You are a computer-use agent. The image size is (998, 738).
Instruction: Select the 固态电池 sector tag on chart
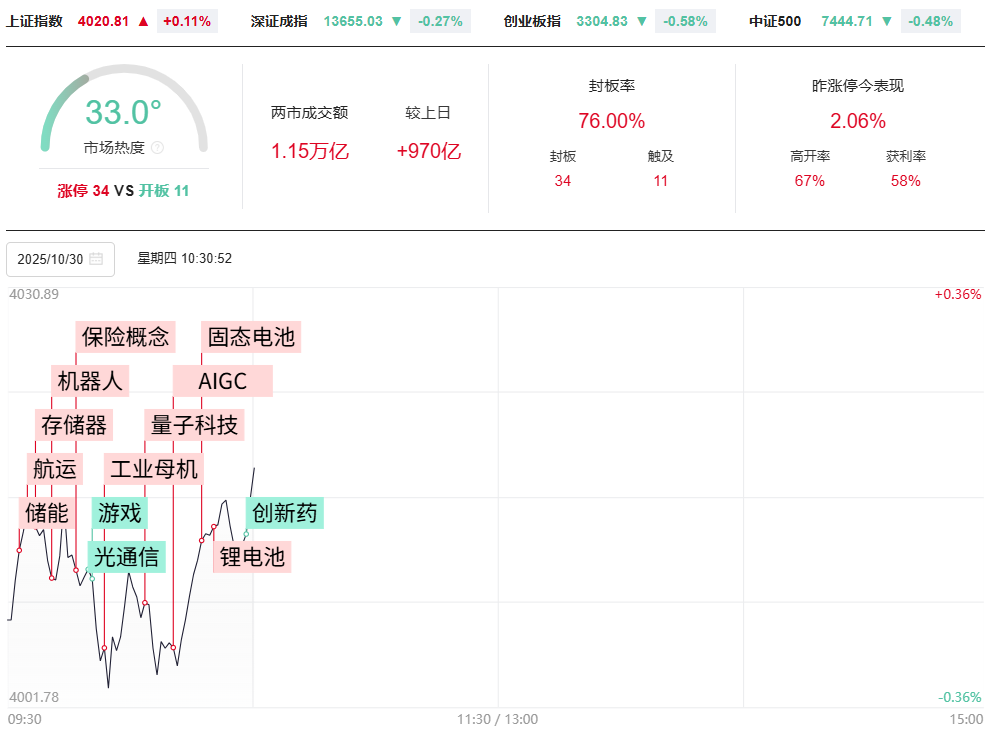[x=251, y=337]
